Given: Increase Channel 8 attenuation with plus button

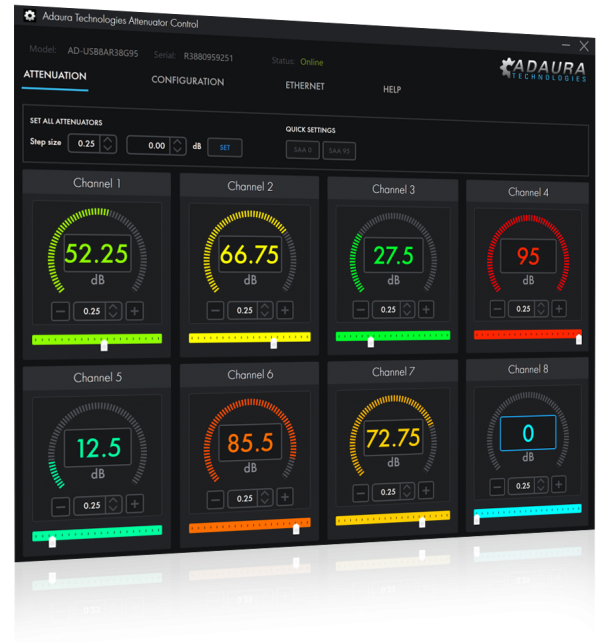Looking at the screenshot, I should click(x=559, y=485).
